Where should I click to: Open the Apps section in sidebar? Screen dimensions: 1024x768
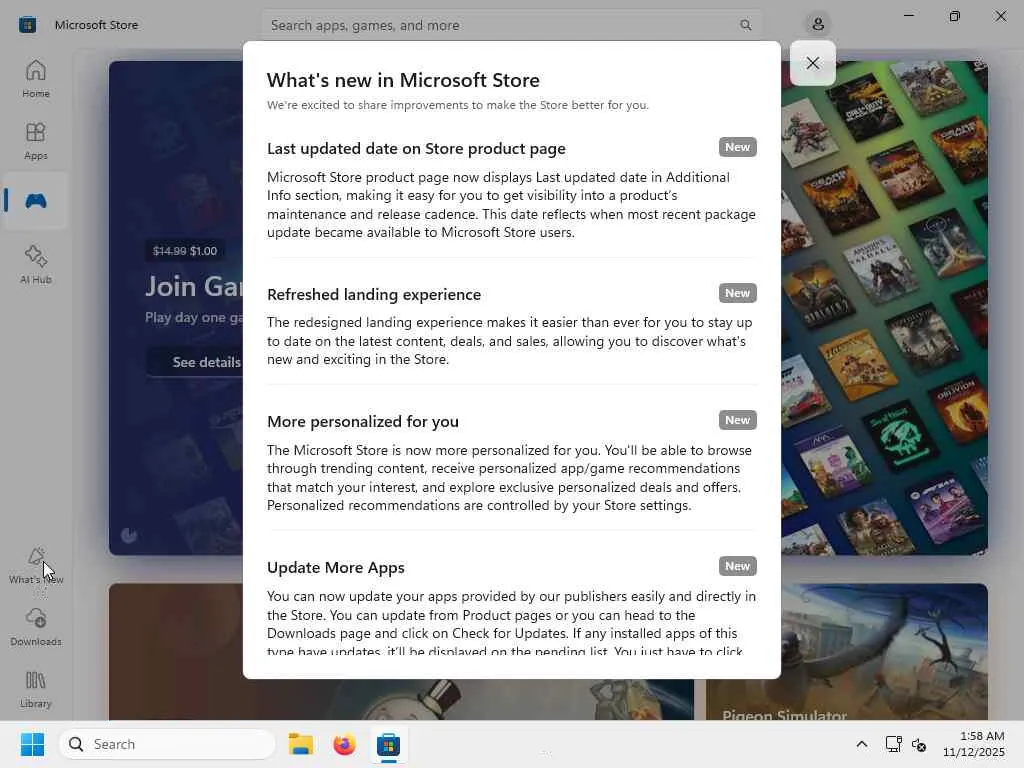[x=36, y=141]
